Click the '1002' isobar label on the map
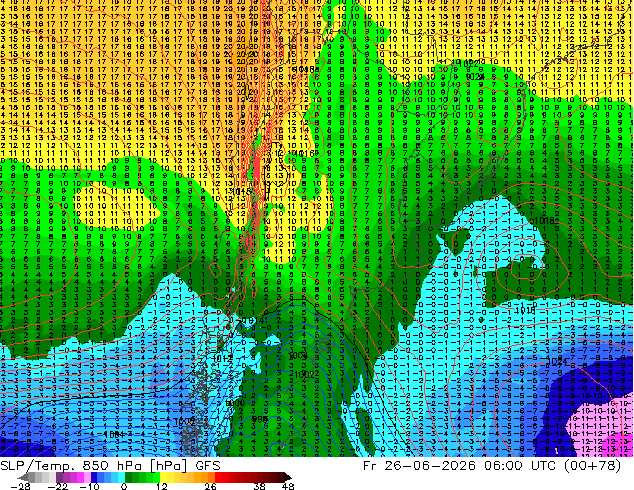The height and width of the screenshot is (490, 634). click(304, 374)
